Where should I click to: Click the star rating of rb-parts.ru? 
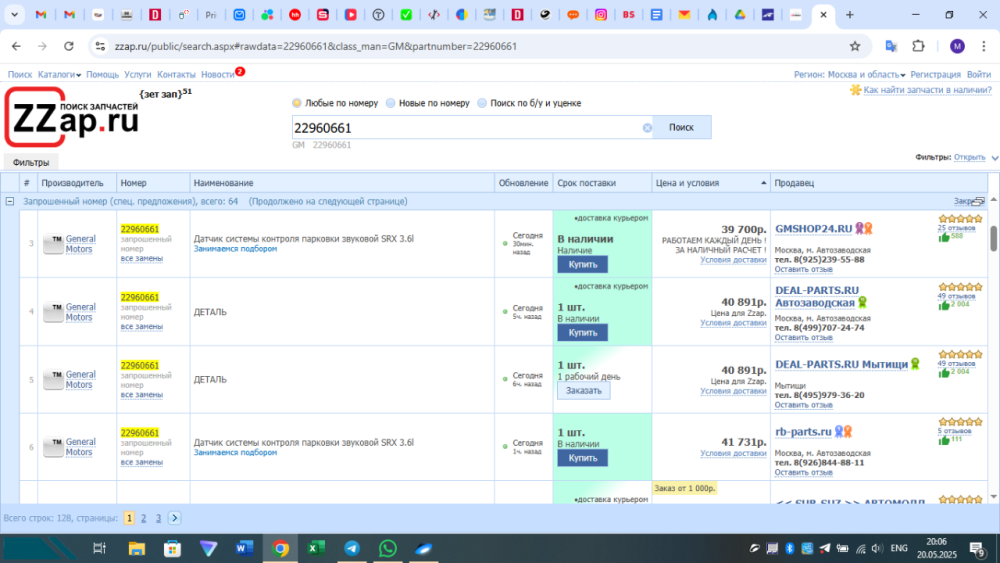coord(959,422)
